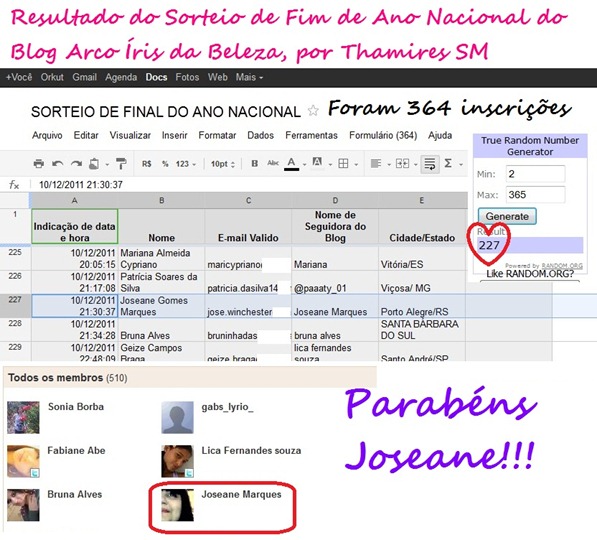Apply percent number format
Viewport: 597px width, 540px height.
(165, 164)
